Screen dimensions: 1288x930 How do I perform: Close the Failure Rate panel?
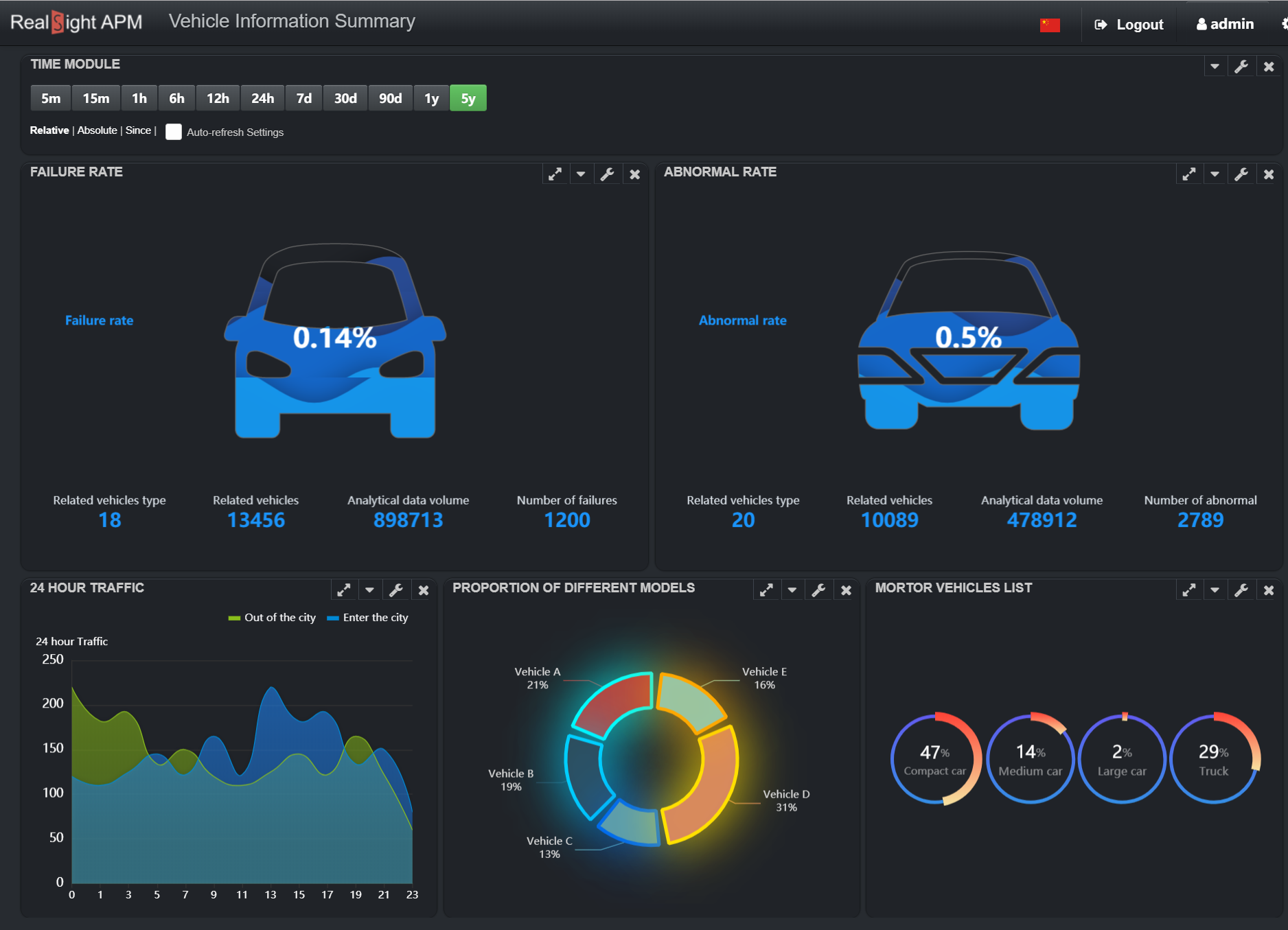tap(635, 174)
